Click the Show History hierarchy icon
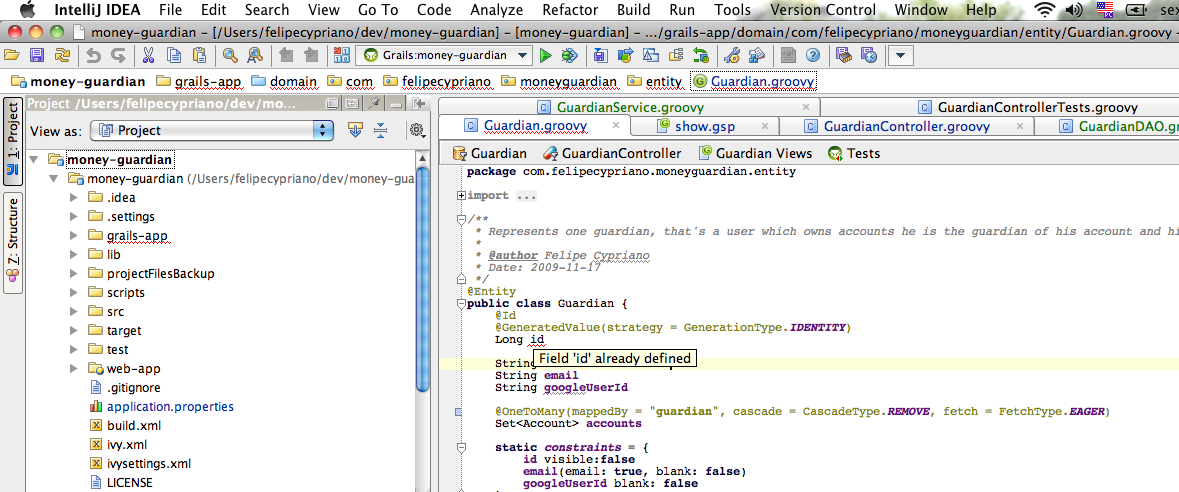The width and height of the screenshot is (1179, 492). [676, 55]
